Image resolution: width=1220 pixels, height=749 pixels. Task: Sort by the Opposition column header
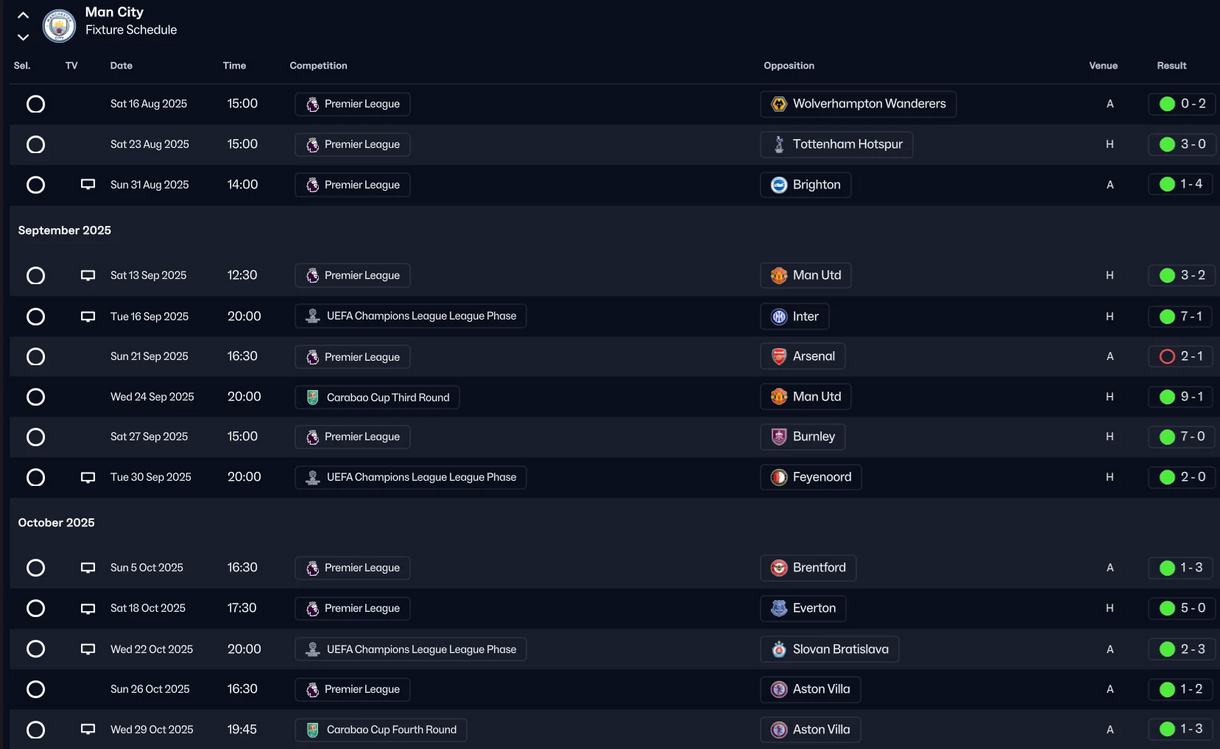pos(788,66)
